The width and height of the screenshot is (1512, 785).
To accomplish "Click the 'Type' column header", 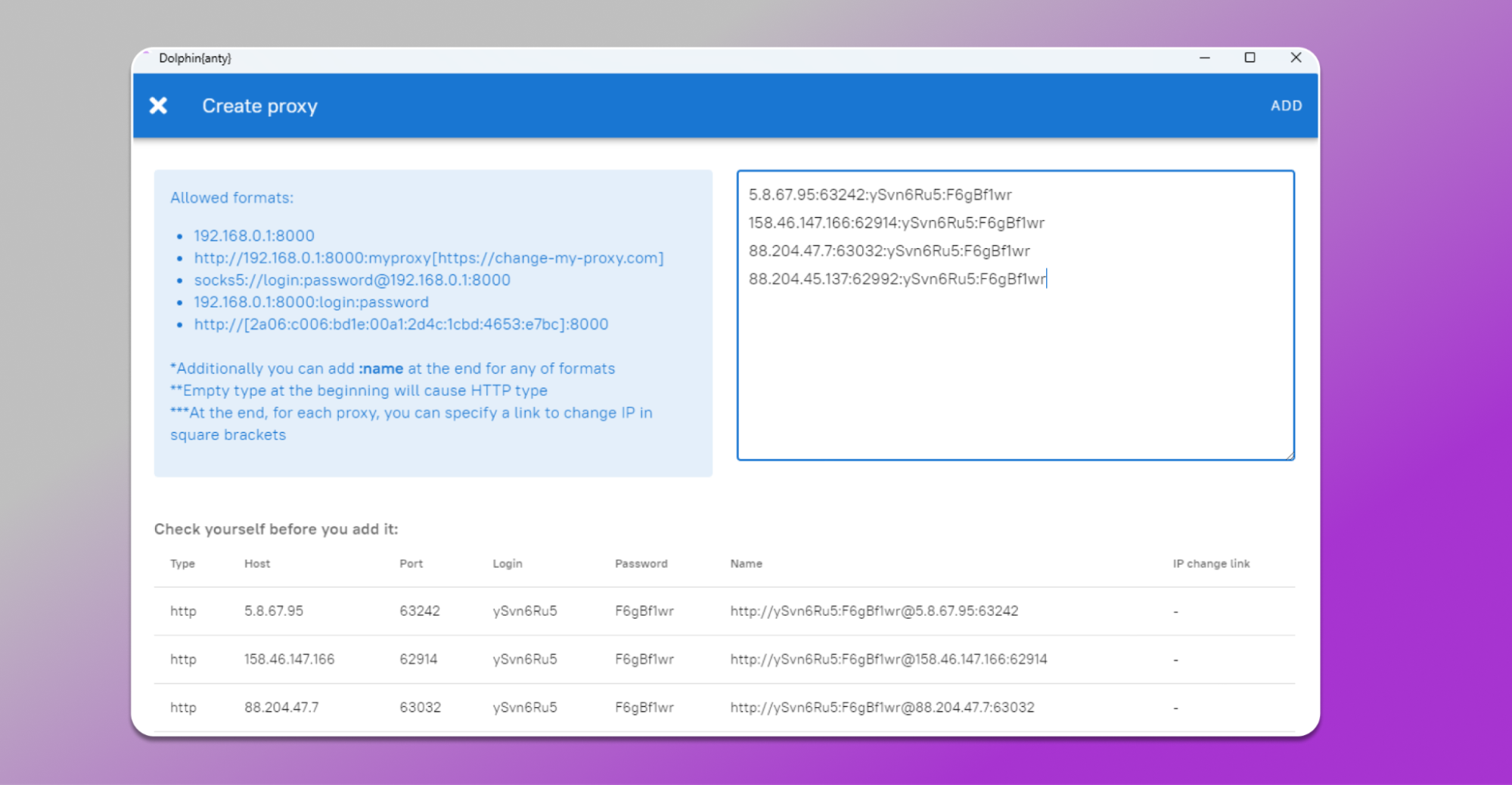I will coord(182,563).
